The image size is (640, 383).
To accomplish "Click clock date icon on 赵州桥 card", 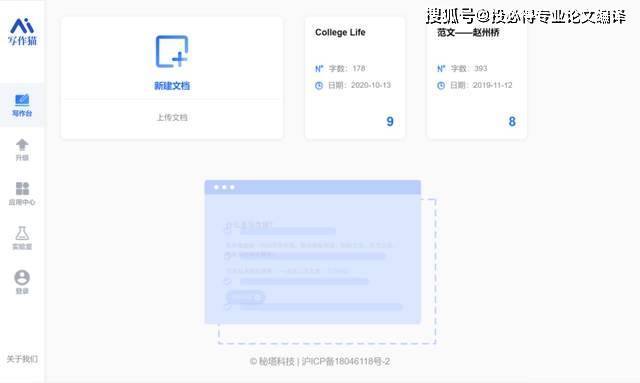I will [441, 85].
